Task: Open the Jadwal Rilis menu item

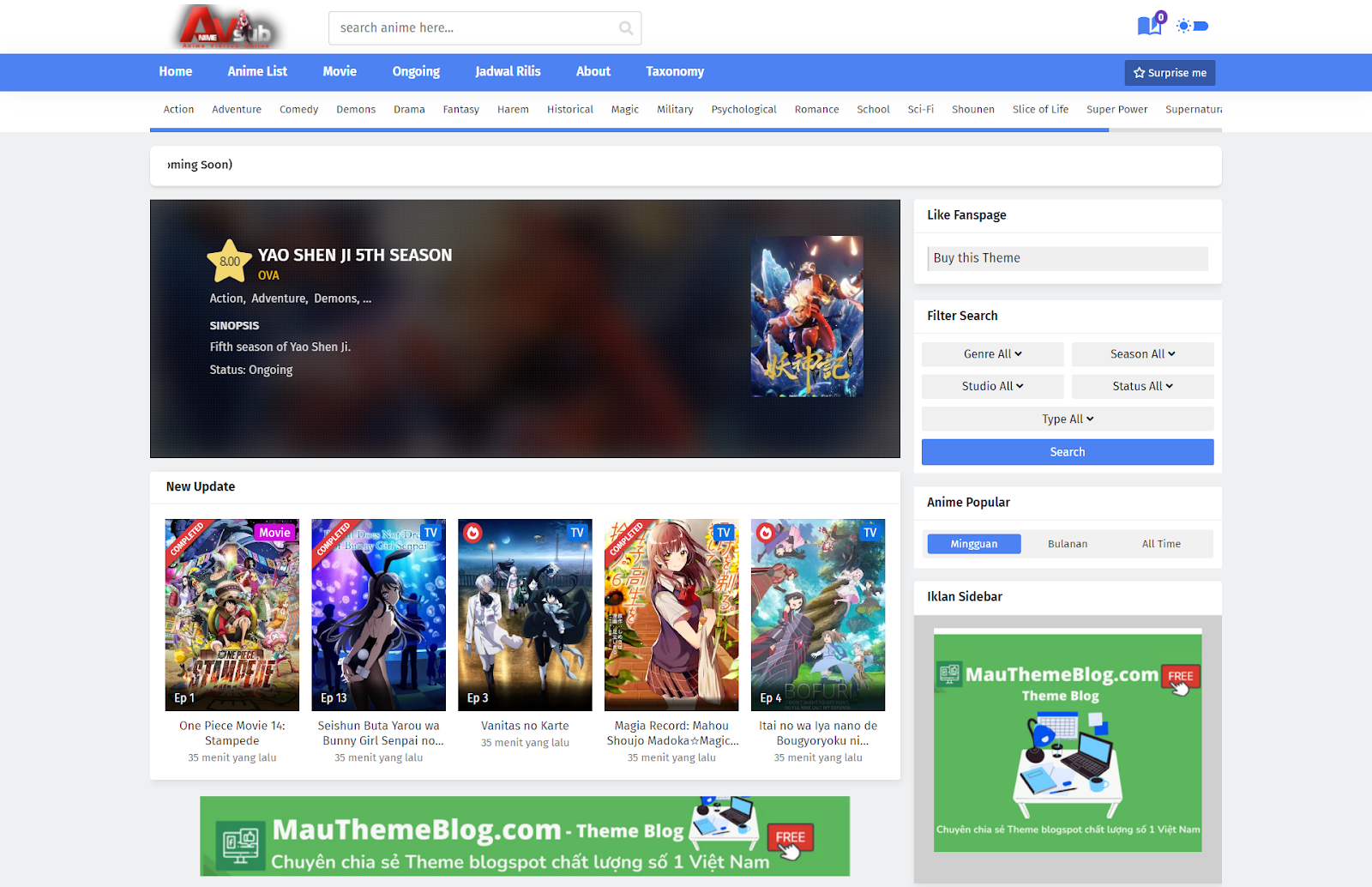Action: tap(508, 72)
